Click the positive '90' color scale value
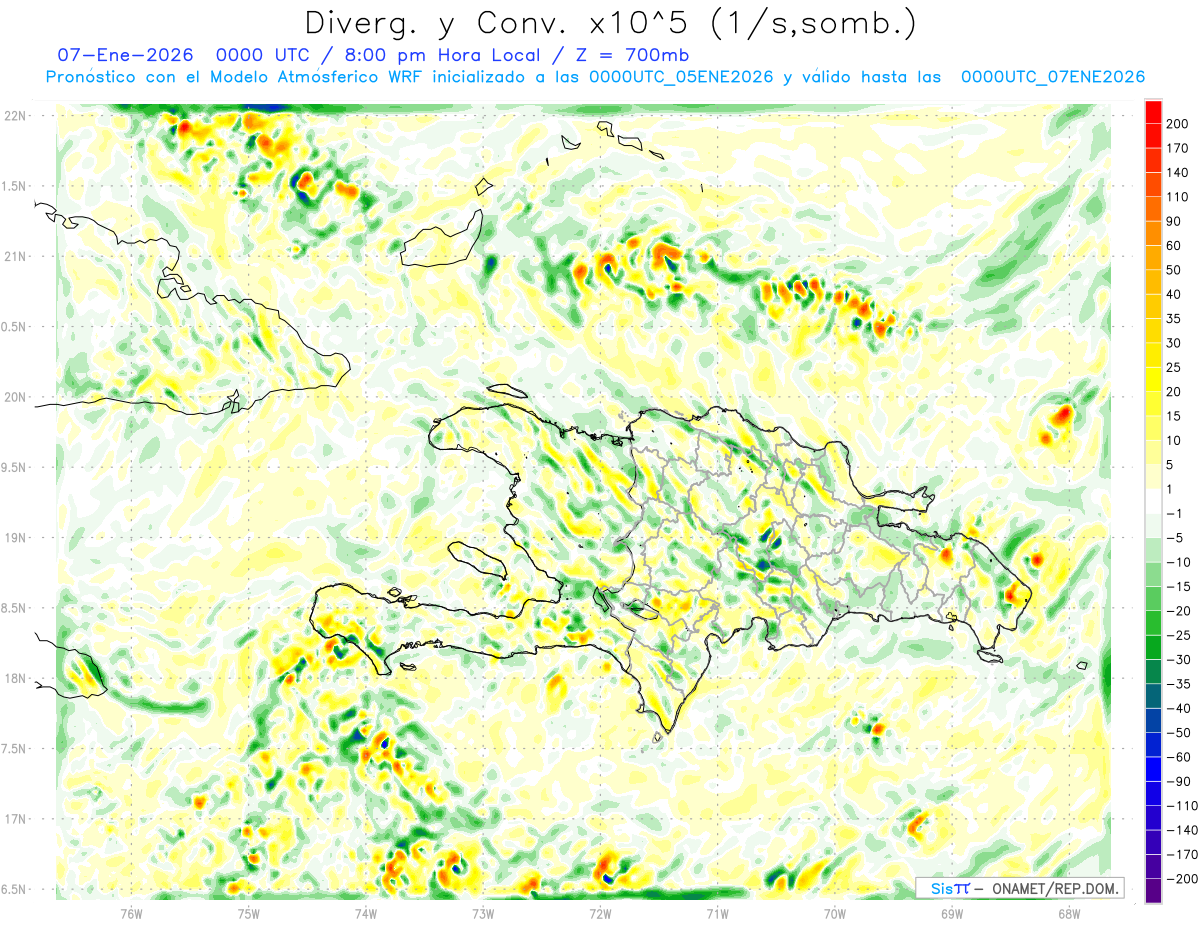 pos(1175,221)
